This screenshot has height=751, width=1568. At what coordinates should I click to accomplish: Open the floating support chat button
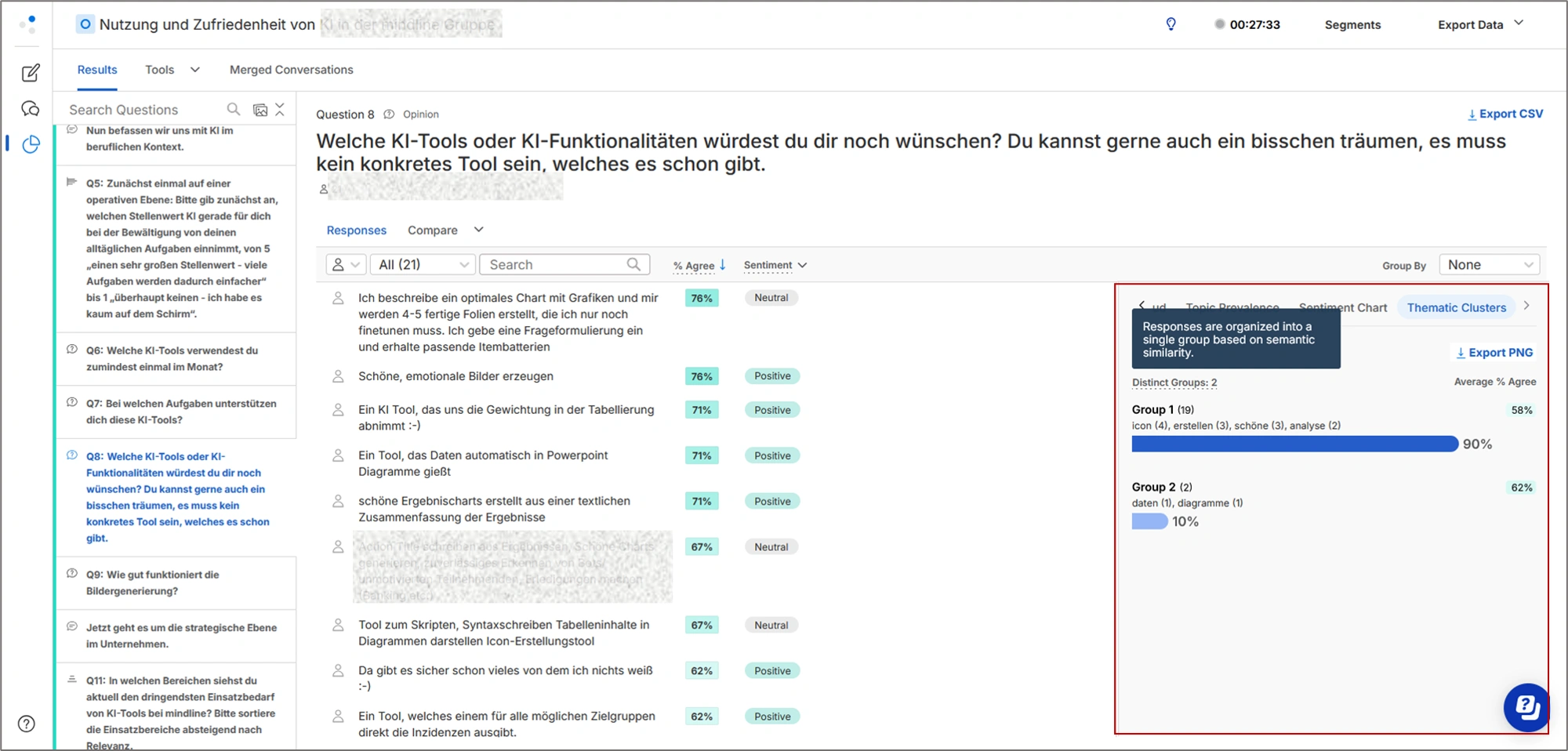[1526, 707]
